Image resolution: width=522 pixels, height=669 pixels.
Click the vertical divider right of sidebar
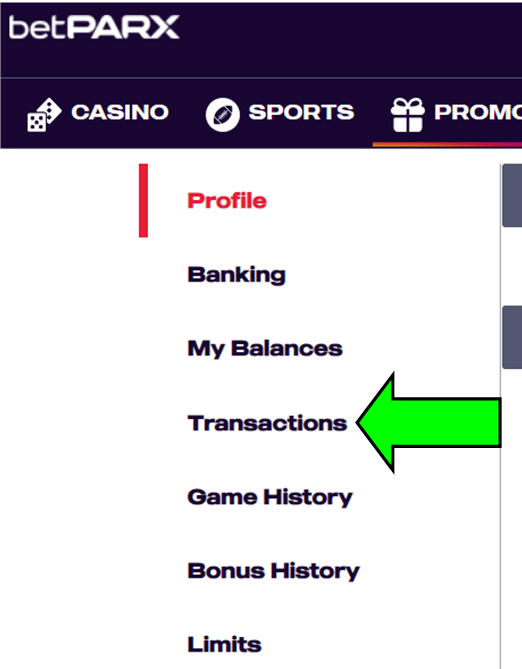pyautogui.click(x=500, y=416)
